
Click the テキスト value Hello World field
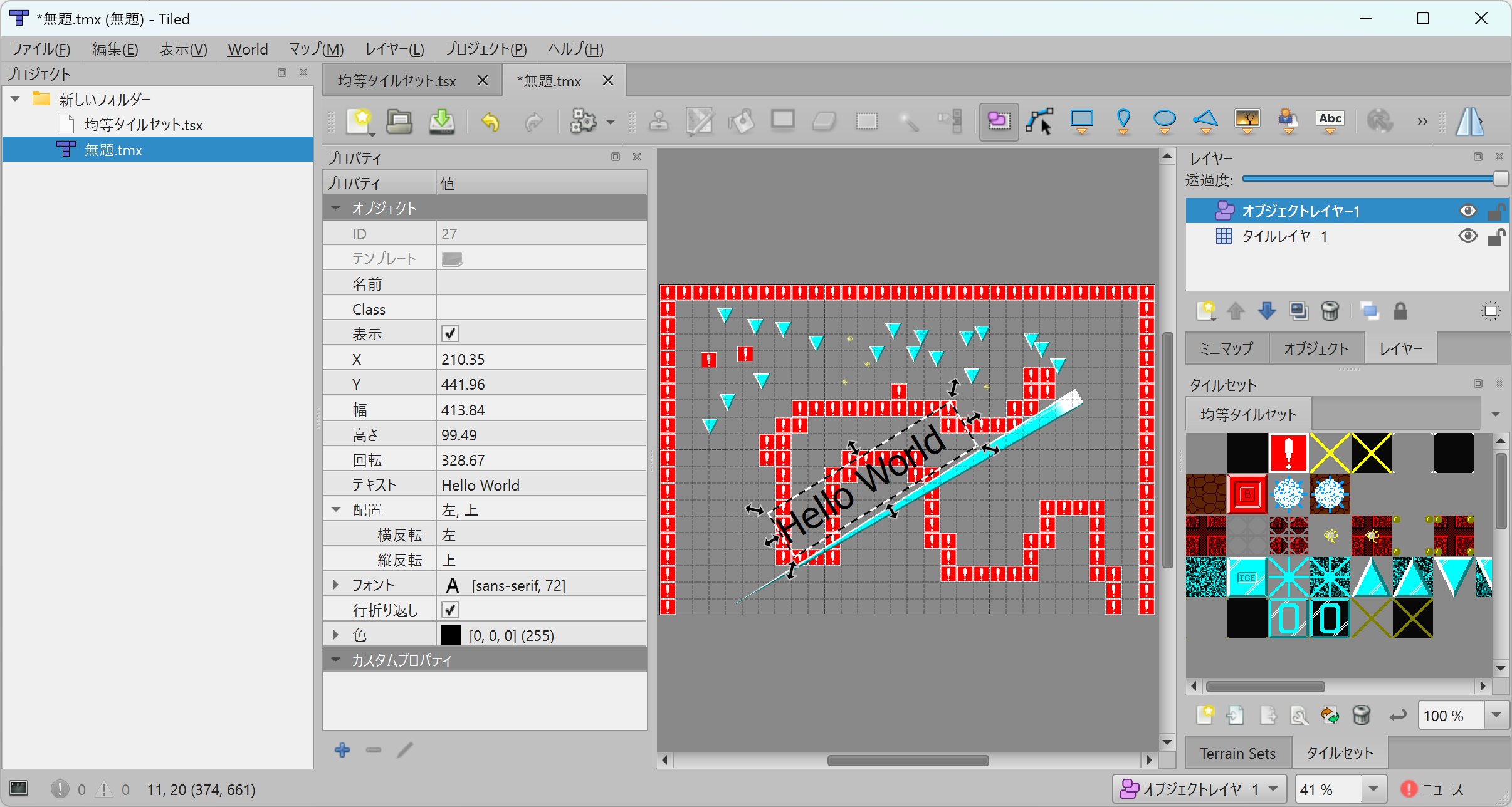click(542, 485)
